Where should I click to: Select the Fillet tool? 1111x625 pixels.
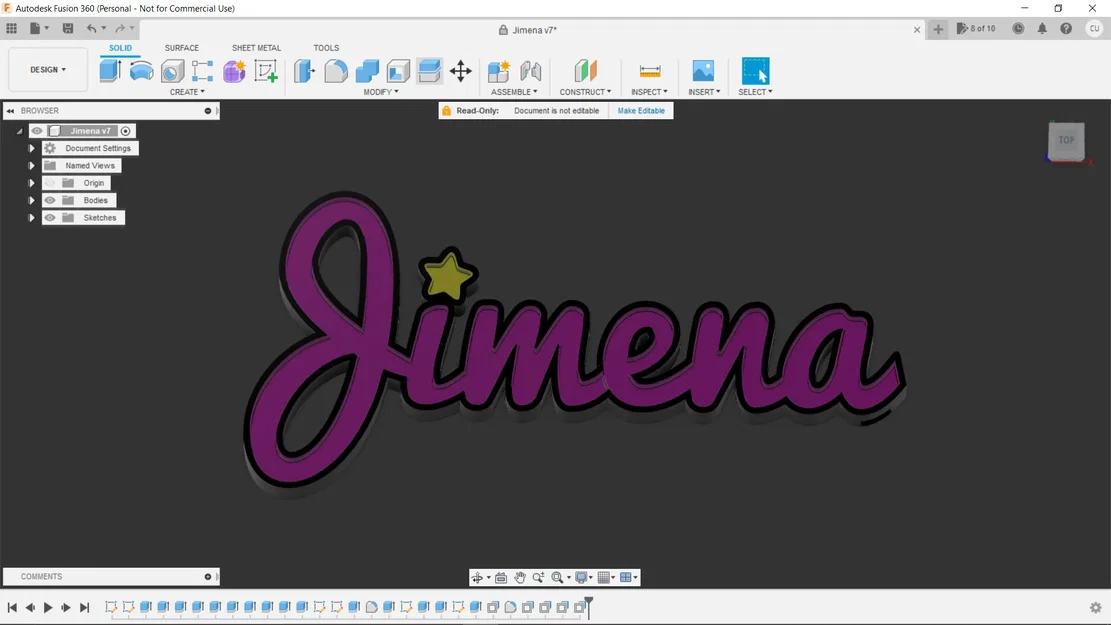point(336,70)
